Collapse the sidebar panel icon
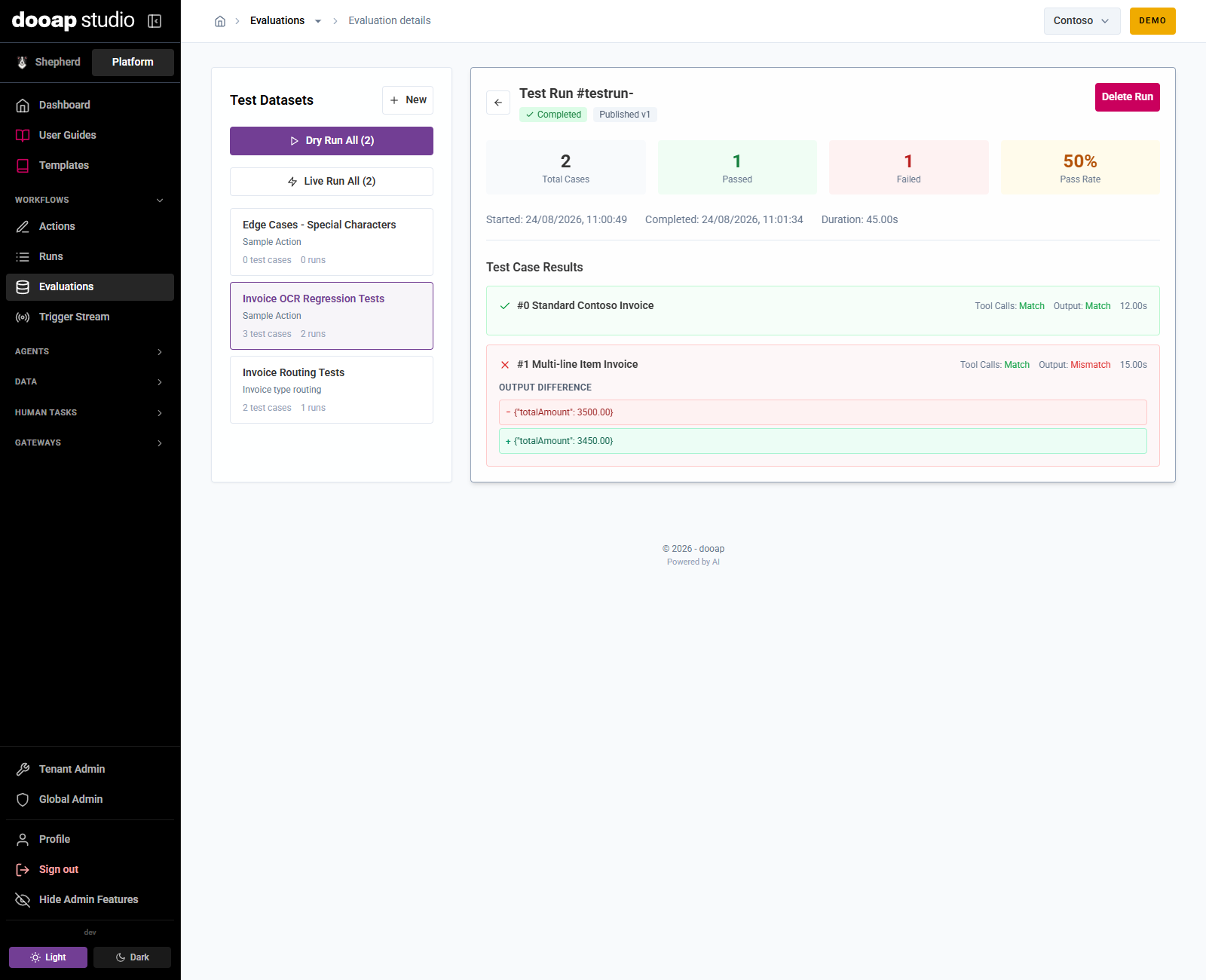Image resolution: width=1206 pixels, height=980 pixels. [x=155, y=21]
